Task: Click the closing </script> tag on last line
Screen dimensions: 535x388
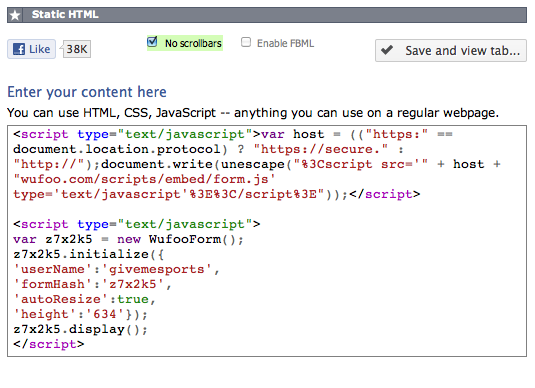Action: (x=48, y=344)
